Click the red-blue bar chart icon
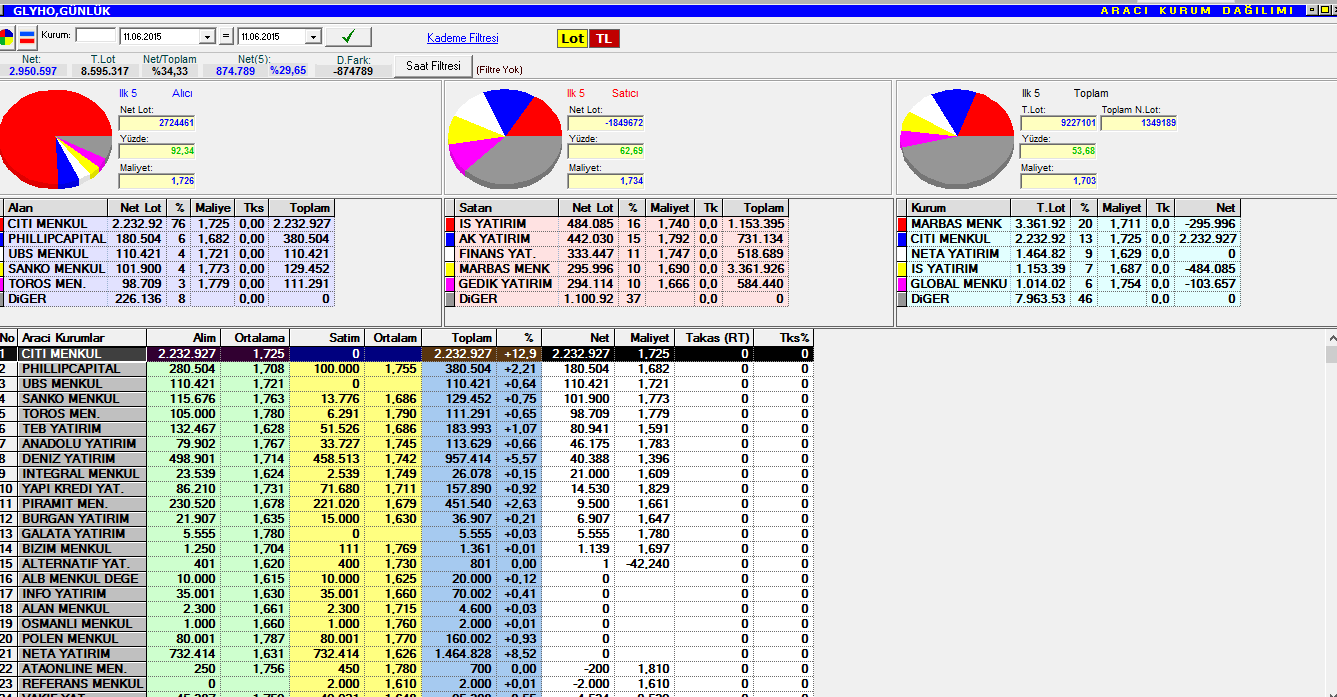1337x697 pixels. point(27,38)
